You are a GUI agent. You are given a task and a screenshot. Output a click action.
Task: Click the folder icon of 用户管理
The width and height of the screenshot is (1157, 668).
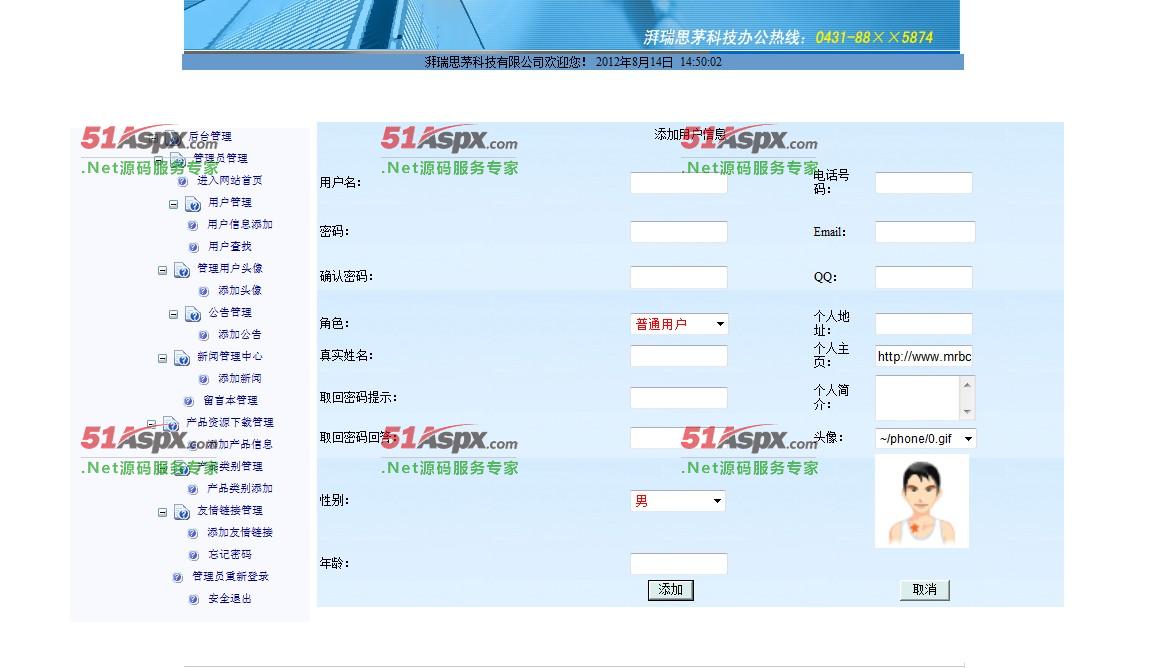(x=193, y=204)
